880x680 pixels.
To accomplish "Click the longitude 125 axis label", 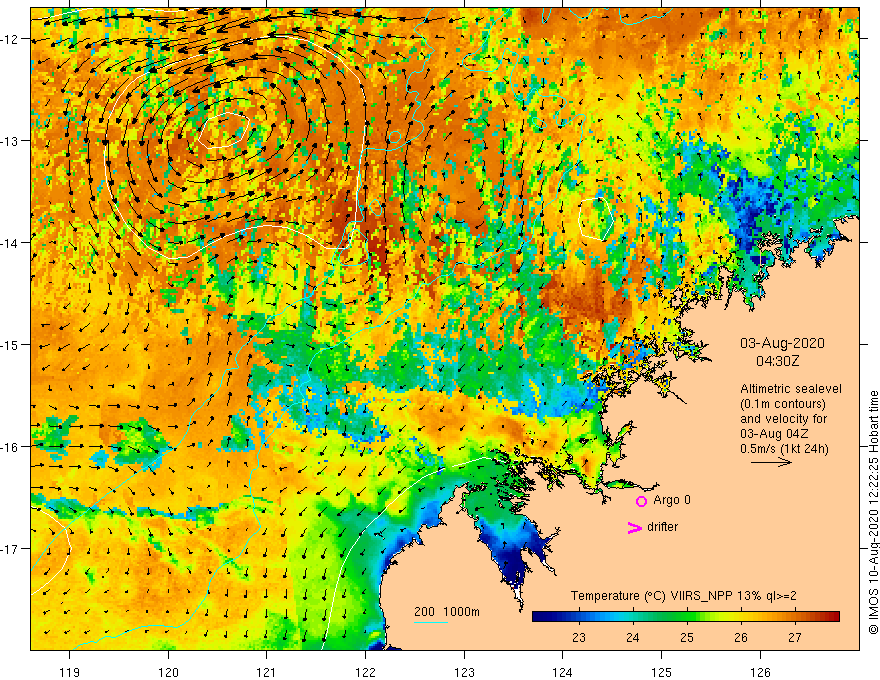I will point(661,672).
